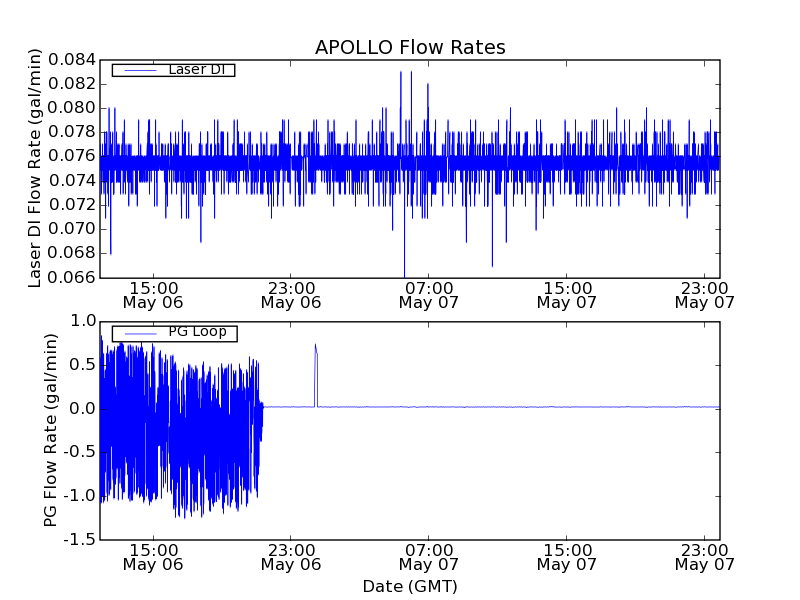The height and width of the screenshot is (600, 800).
Task: Click the Laser DI Flow Rate y-axis label
Action: click(x=35, y=169)
